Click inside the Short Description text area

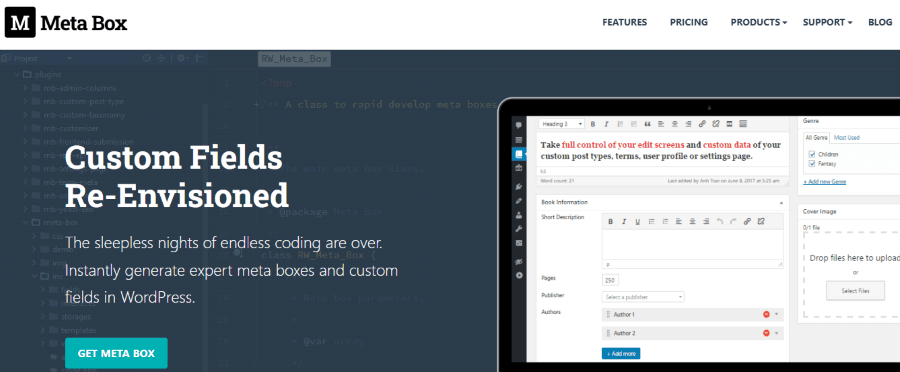click(x=692, y=245)
